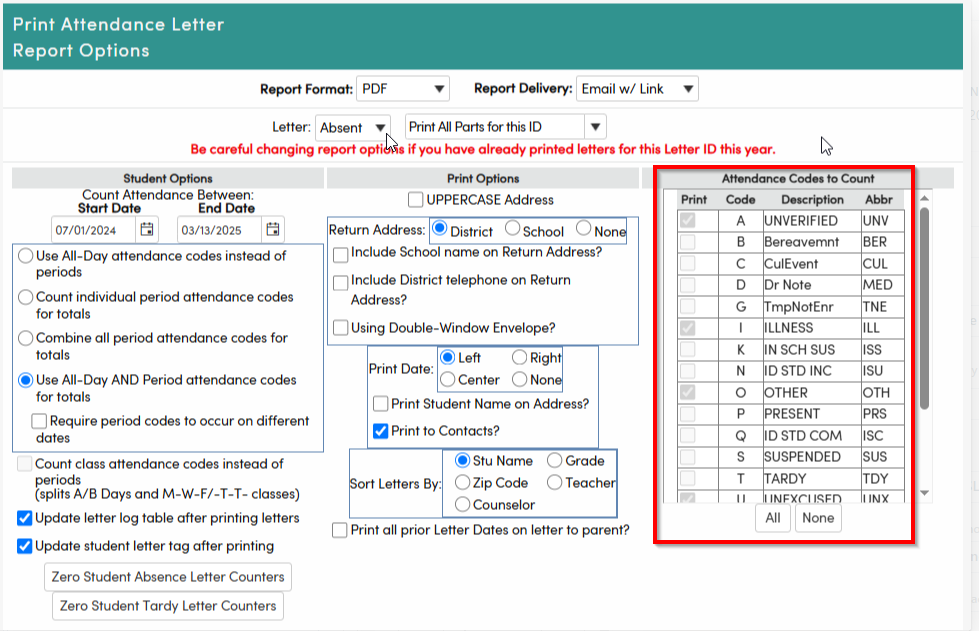Open the Report Delivery dropdown

click(637, 89)
